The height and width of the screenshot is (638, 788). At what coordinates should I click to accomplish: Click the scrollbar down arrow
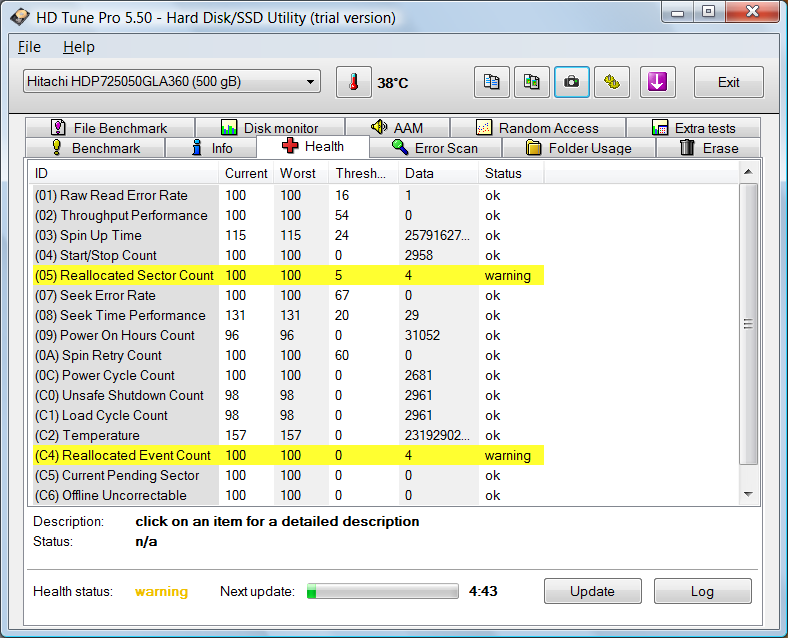pos(748,494)
